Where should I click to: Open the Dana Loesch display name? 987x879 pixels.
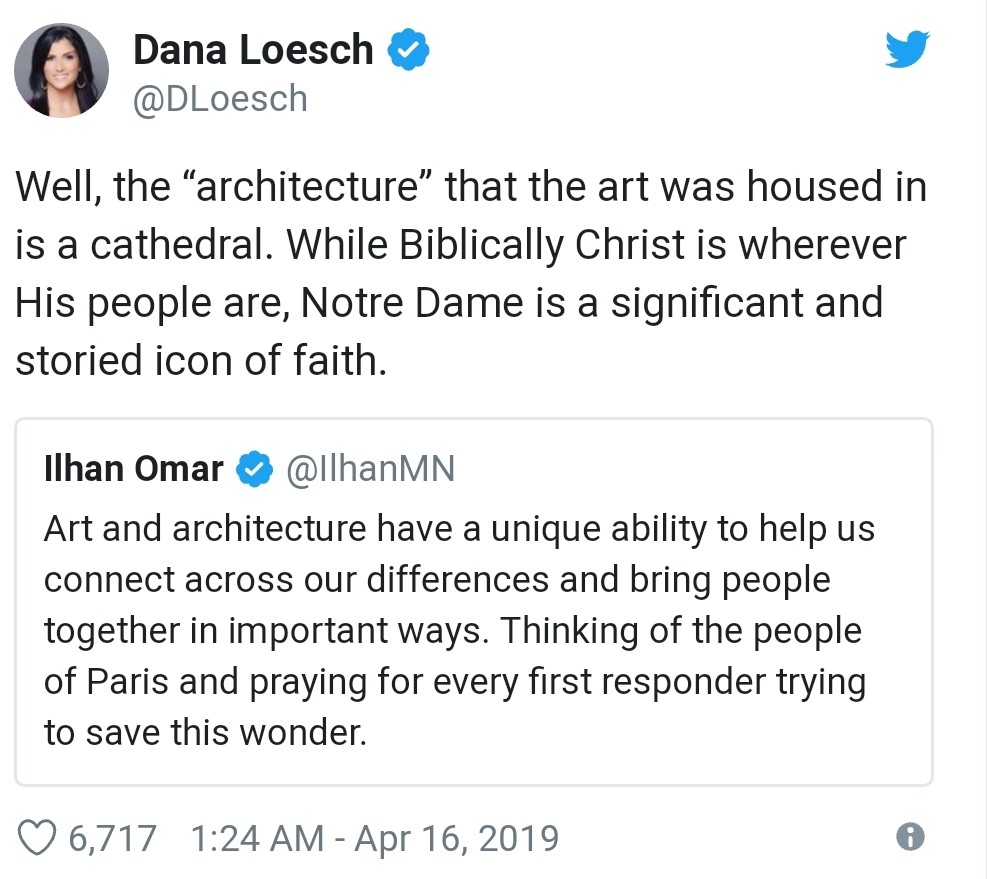253,49
